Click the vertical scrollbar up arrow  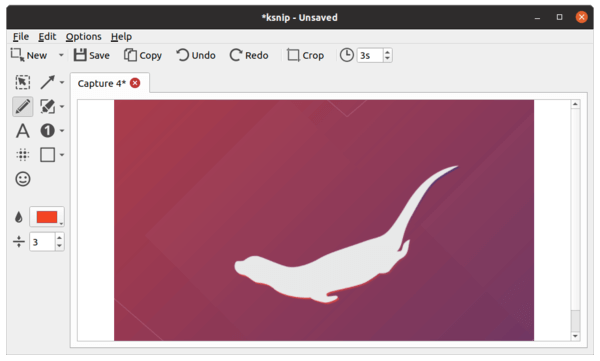[x=575, y=104]
